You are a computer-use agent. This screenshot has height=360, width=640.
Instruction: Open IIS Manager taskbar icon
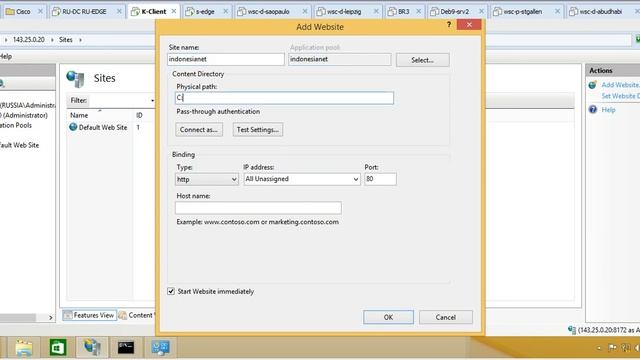click(92, 347)
